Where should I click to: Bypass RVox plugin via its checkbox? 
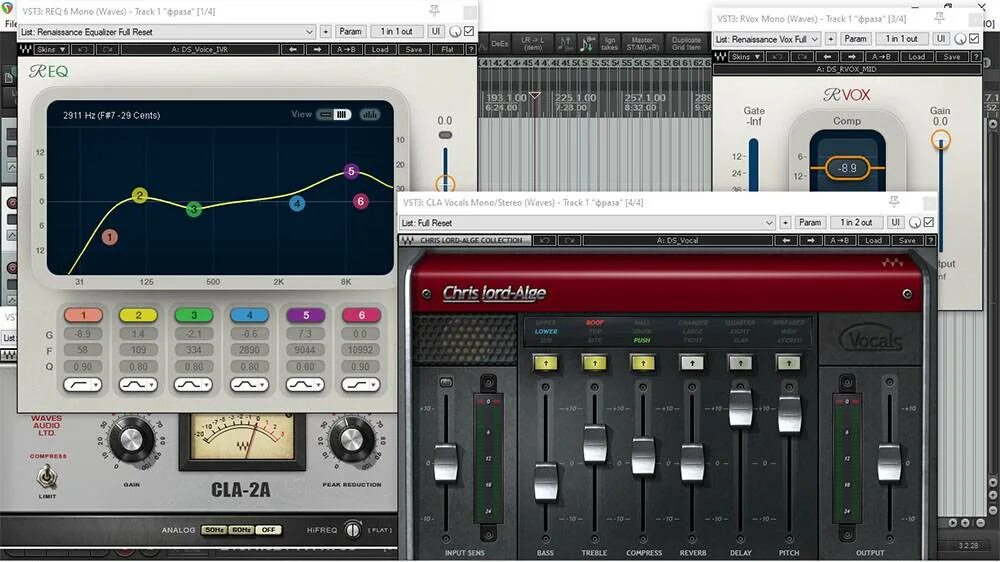point(974,38)
